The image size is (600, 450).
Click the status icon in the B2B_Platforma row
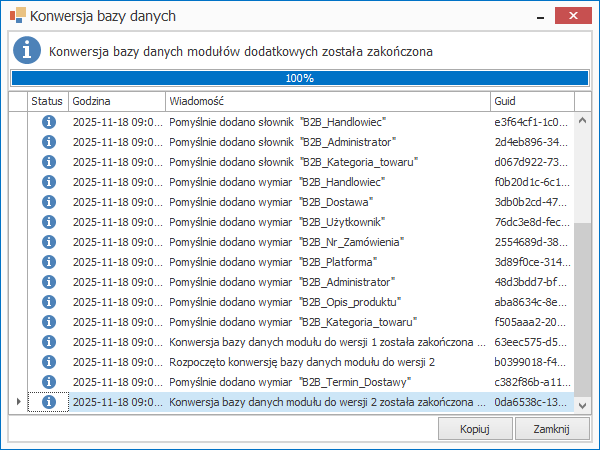coord(48,262)
